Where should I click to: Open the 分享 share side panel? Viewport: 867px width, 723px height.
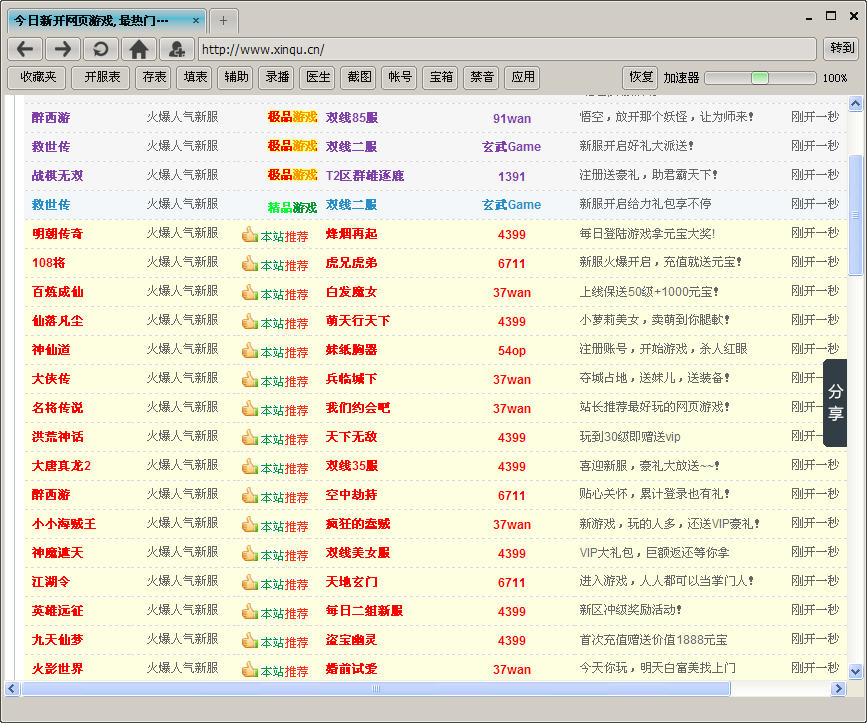point(835,403)
